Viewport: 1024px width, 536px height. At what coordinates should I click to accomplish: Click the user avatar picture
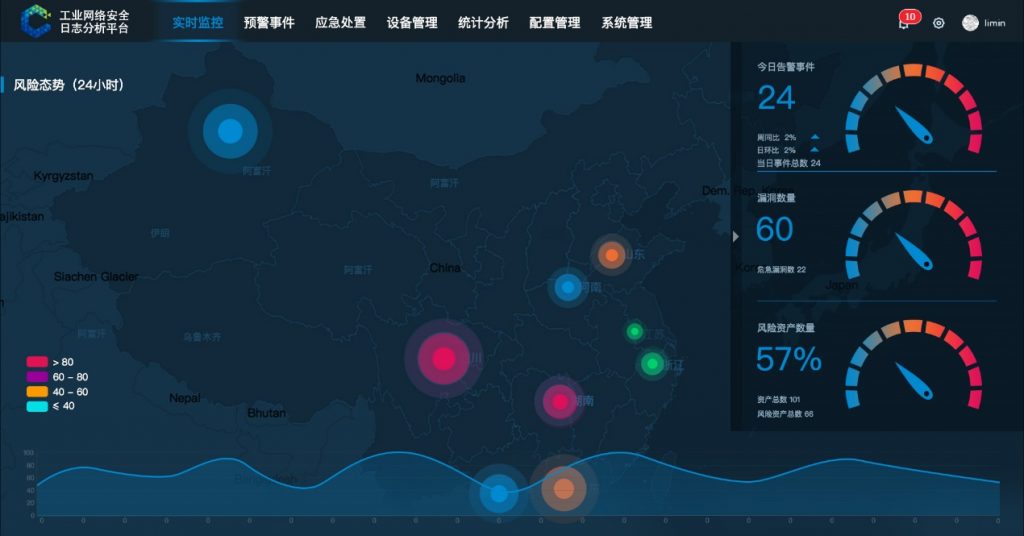970,23
